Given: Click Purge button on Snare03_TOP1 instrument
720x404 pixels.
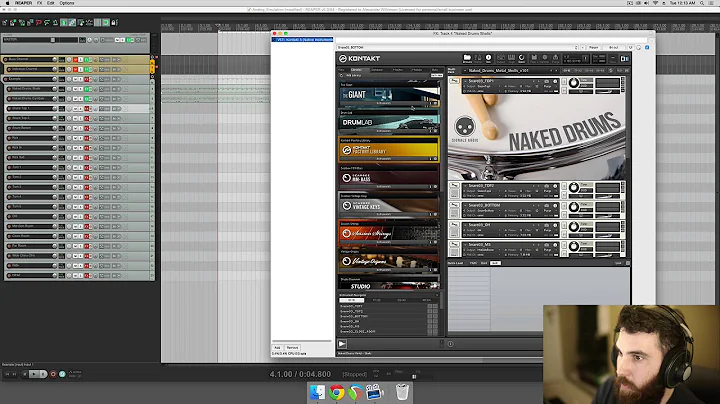Looking at the screenshot, I should tap(547, 86).
